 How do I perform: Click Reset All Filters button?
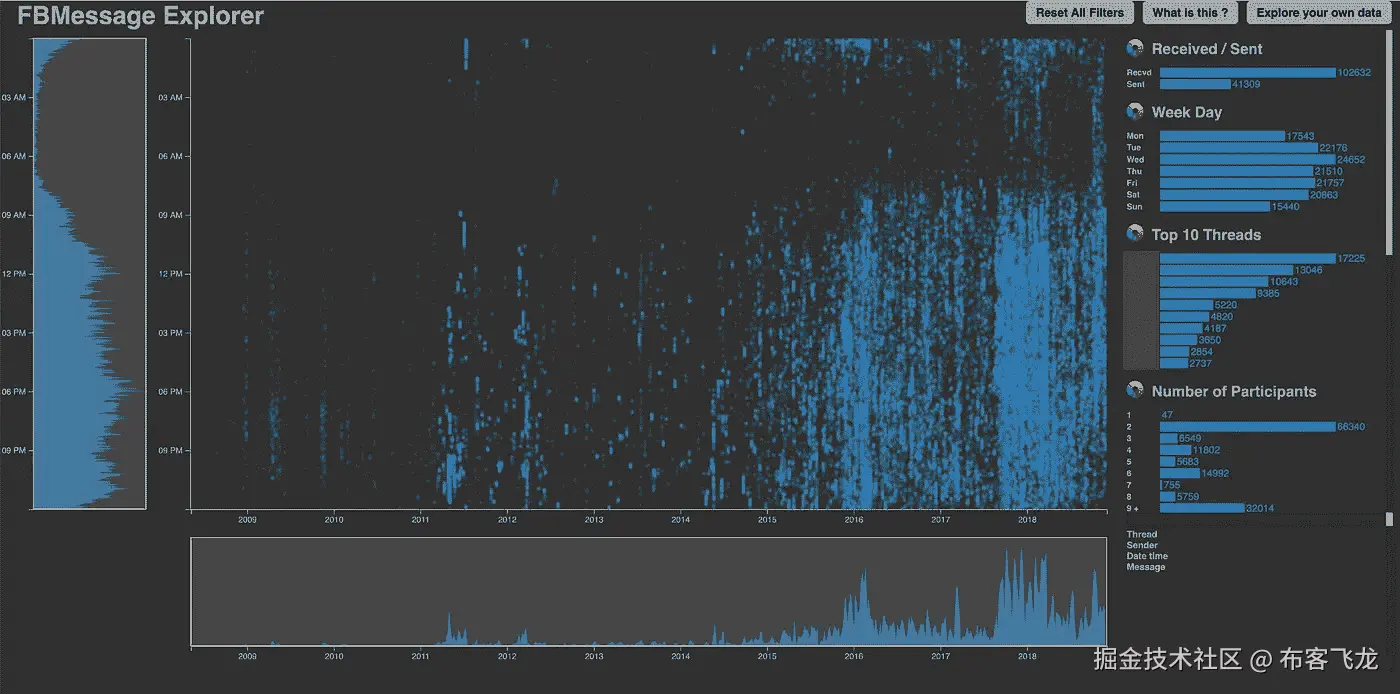(1080, 13)
